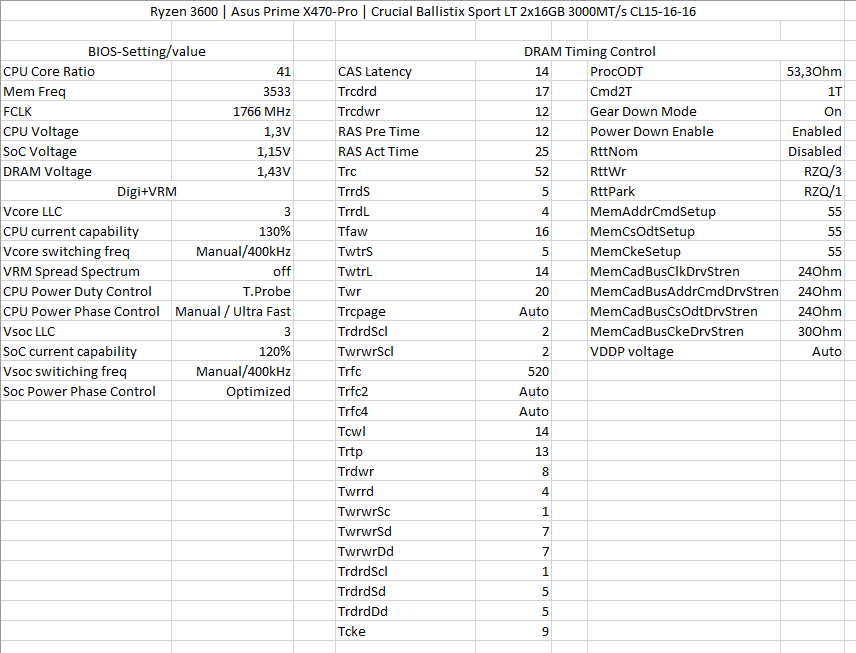Click the 'TwtrL' label cell
The width and height of the screenshot is (856, 653).
(406, 271)
